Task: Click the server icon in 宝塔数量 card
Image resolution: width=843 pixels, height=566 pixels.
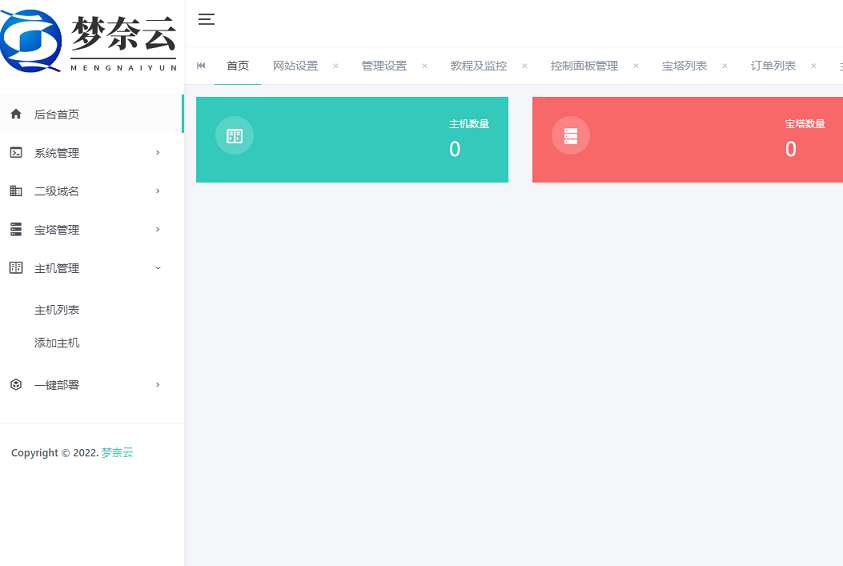Action: pyautogui.click(x=570, y=135)
